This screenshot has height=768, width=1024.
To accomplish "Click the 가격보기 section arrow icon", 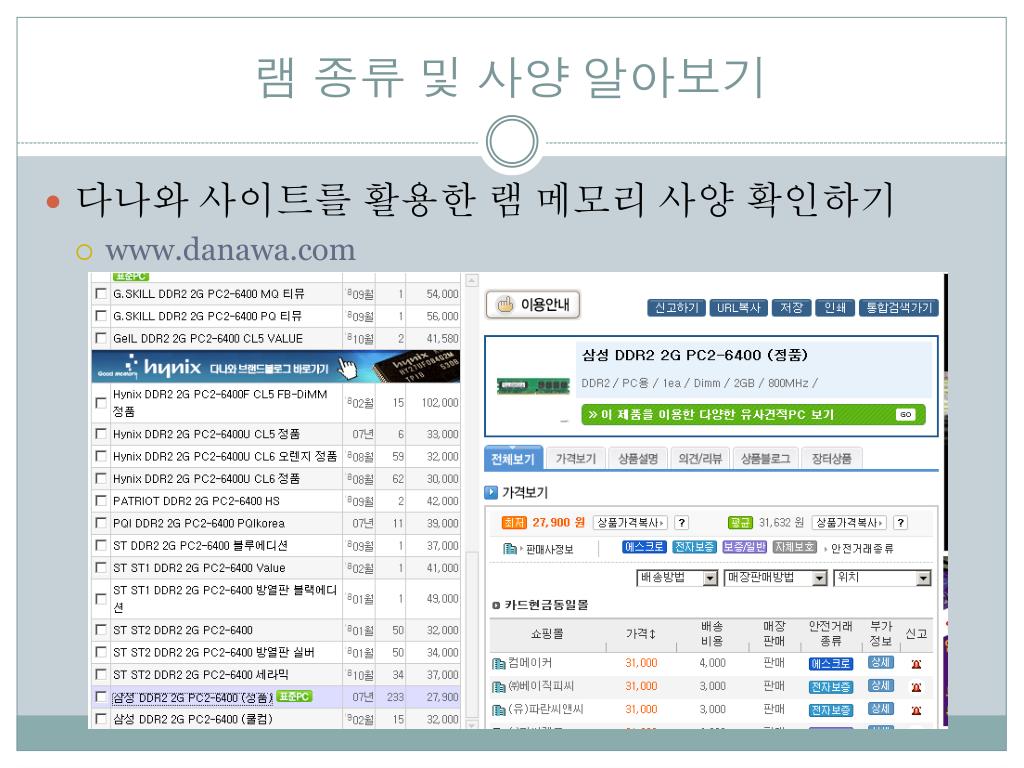I will 491,492.
